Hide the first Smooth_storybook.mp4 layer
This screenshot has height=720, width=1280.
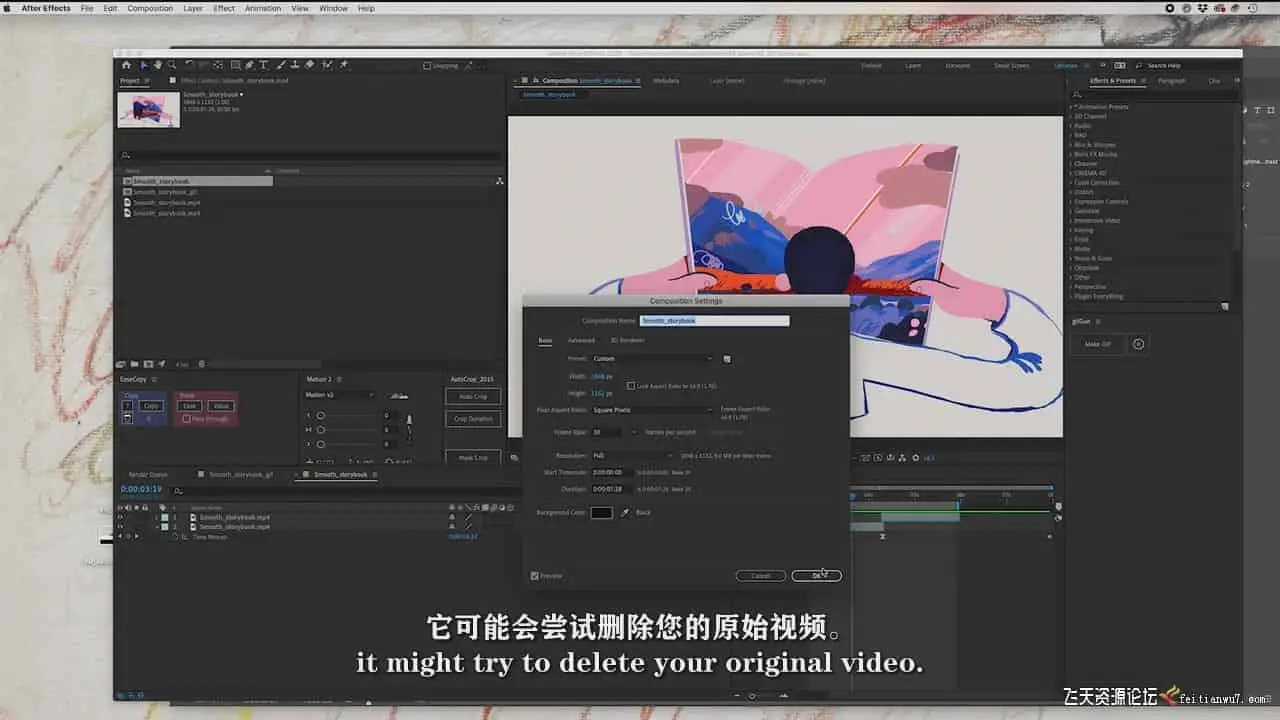[120, 517]
